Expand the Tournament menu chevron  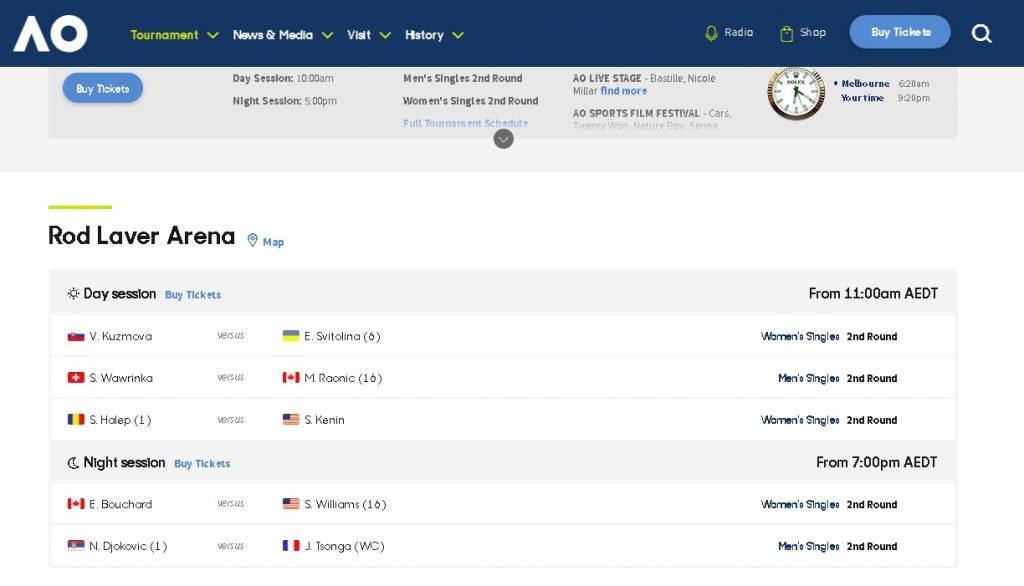click(212, 35)
